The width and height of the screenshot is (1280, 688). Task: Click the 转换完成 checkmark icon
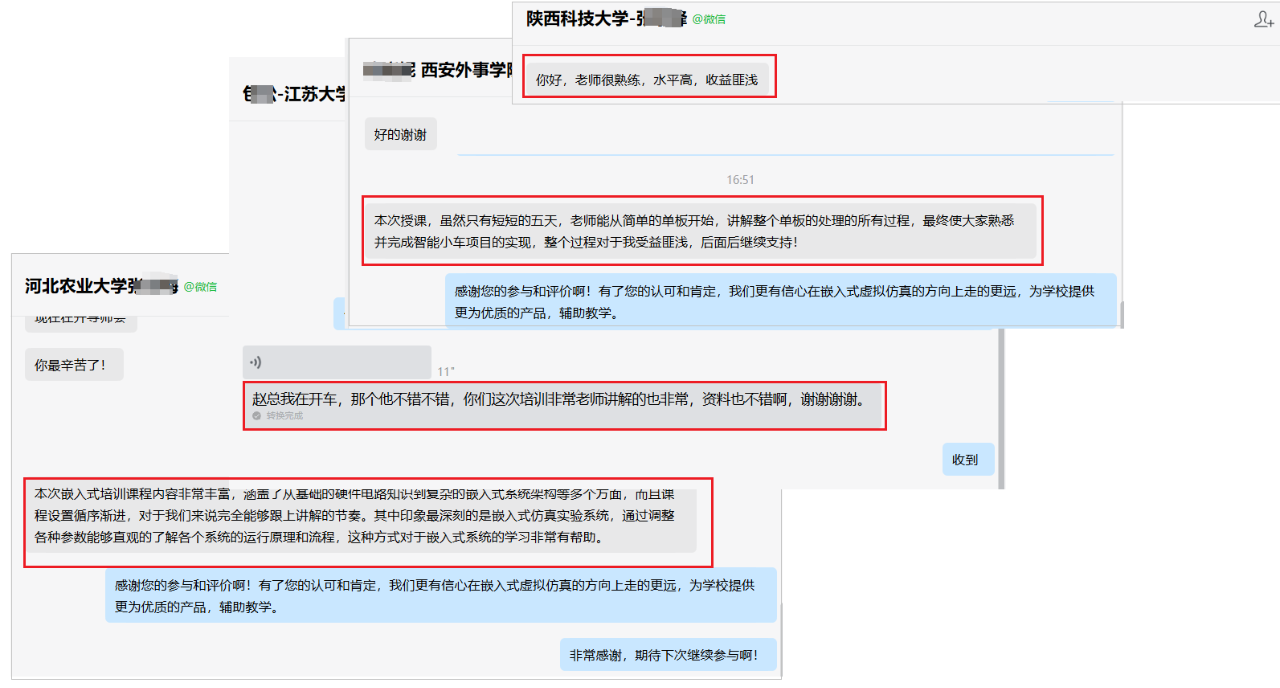257,415
